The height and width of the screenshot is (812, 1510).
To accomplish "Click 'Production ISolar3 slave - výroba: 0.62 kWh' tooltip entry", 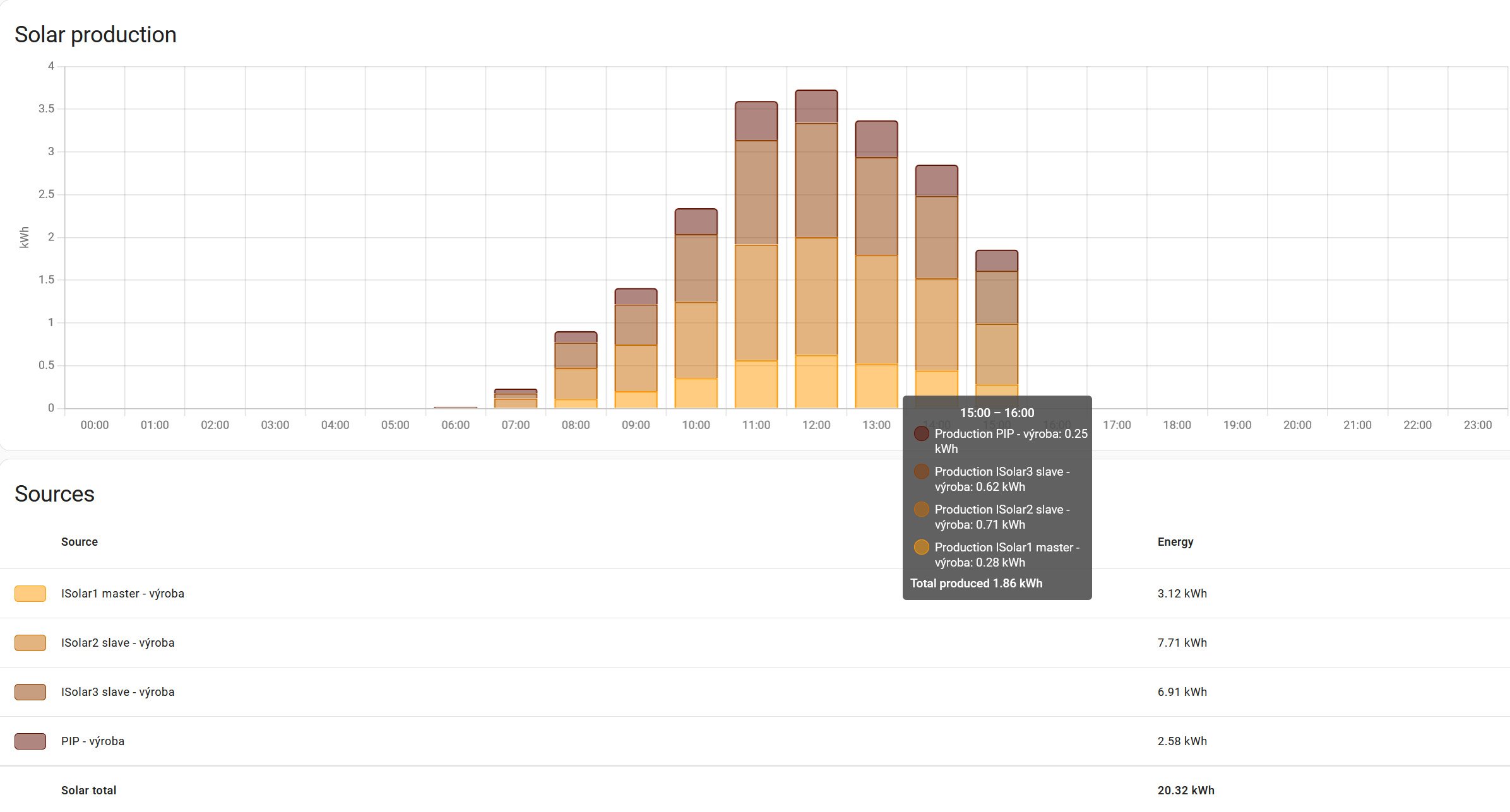I will [1002, 480].
